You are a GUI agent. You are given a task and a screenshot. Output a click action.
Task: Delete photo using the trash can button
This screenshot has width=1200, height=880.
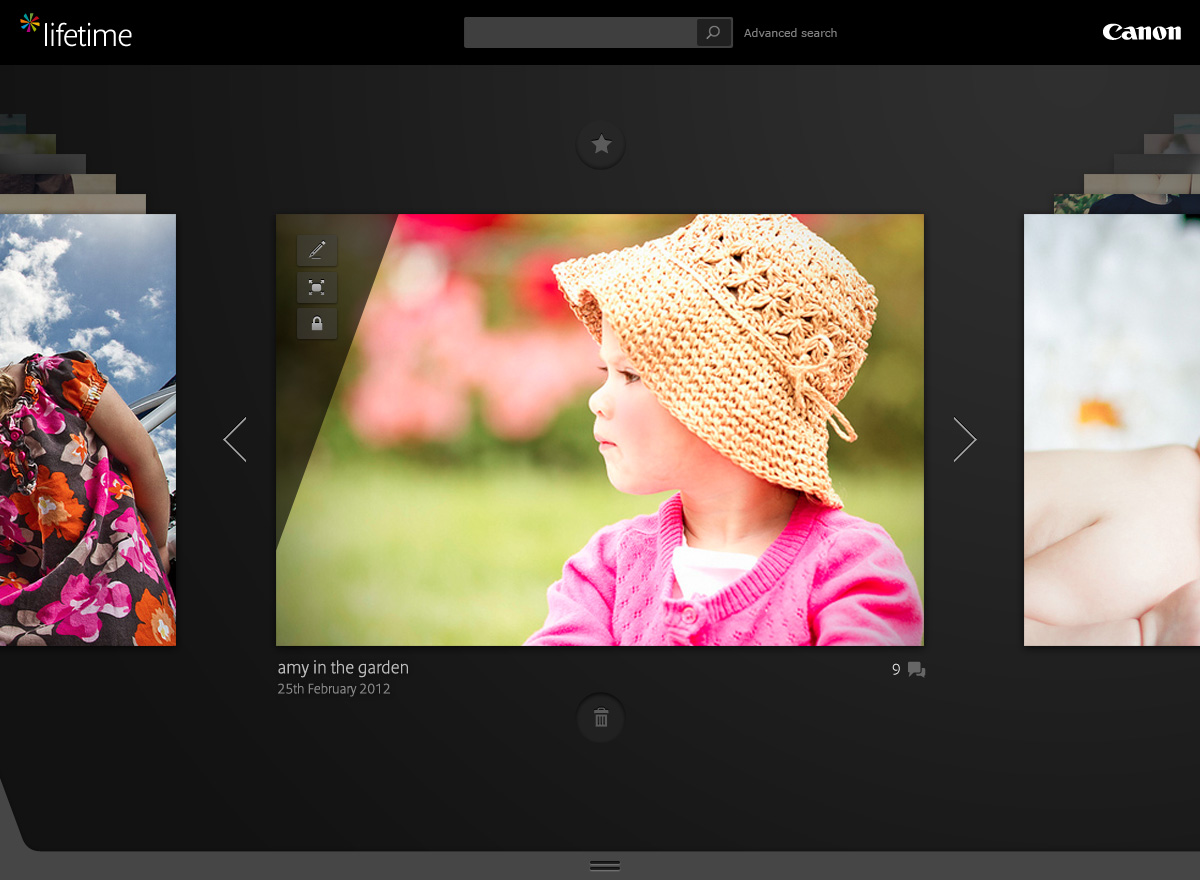point(601,718)
